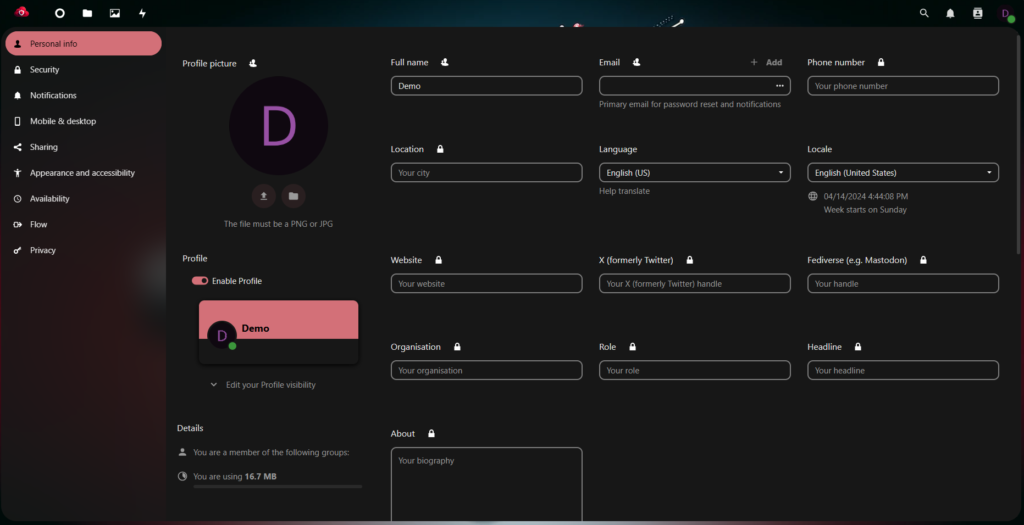Viewport: 1024px width, 525px height.
Task: Go to Mobile & desktop settings
Action: tap(84, 121)
